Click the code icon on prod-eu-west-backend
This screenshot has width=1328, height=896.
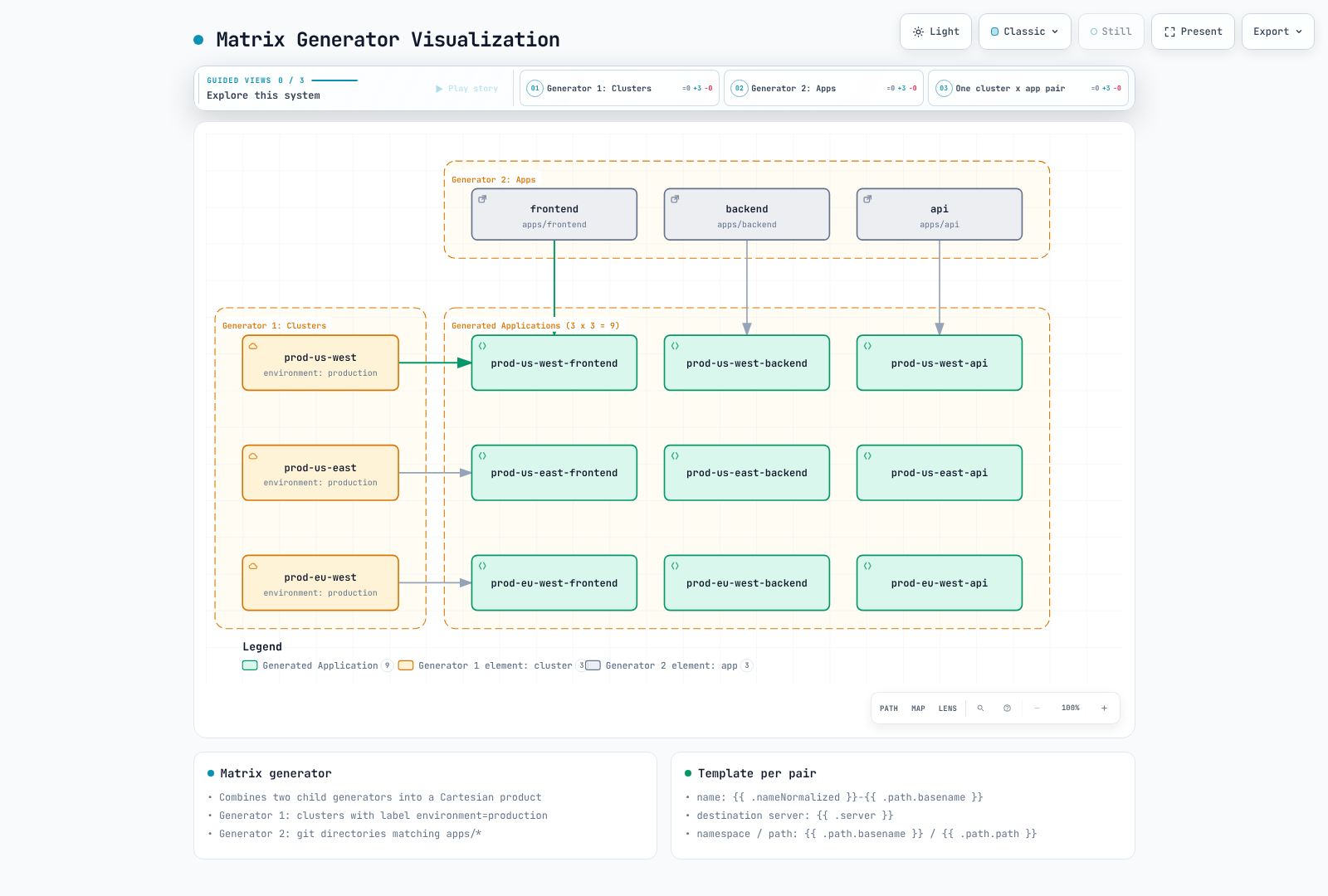point(675,566)
